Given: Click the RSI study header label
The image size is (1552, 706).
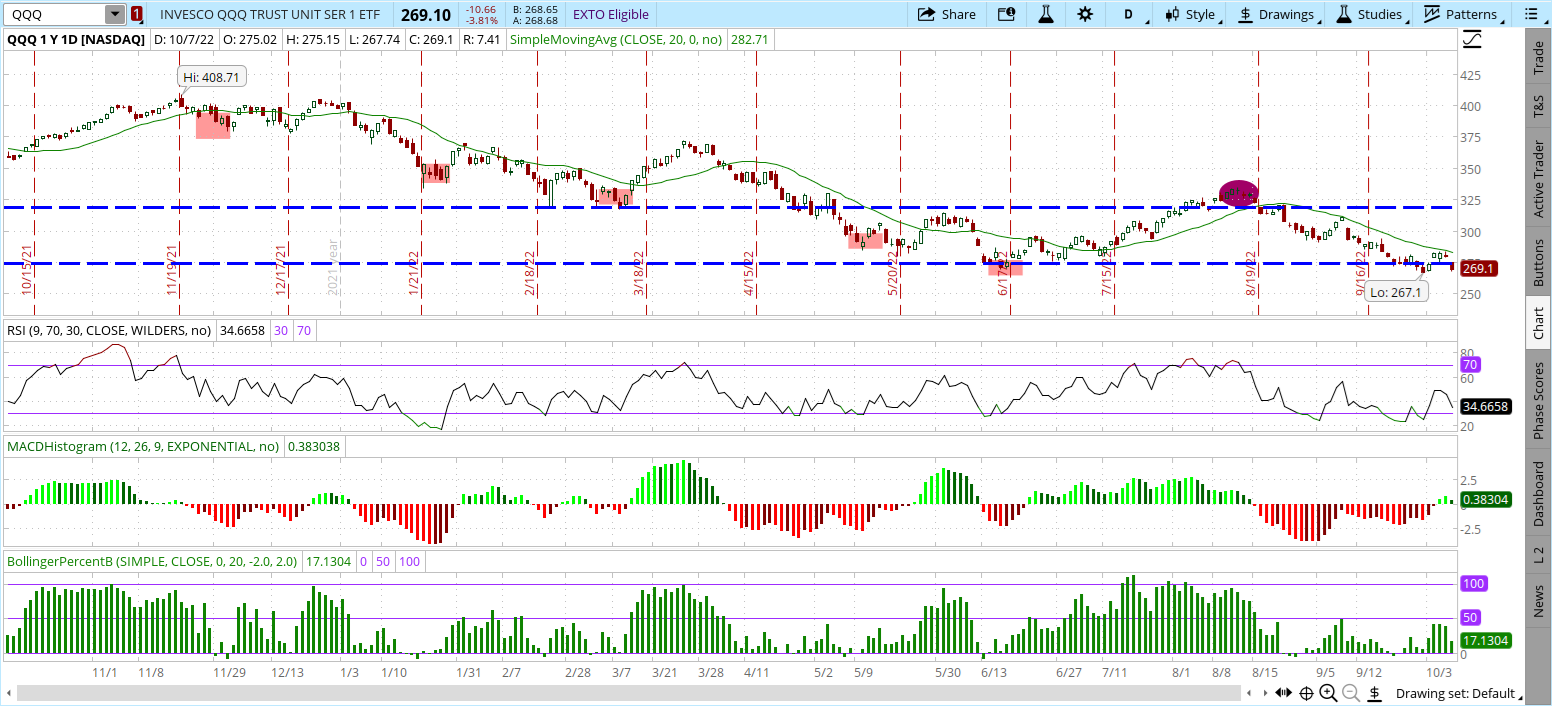Looking at the screenshot, I should pos(110,329).
